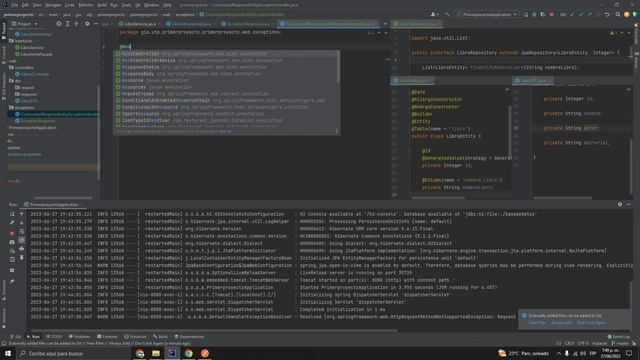The width and height of the screenshot is (640, 360).
Task: Select the ImportResource completion suggestion
Action: 226,114
